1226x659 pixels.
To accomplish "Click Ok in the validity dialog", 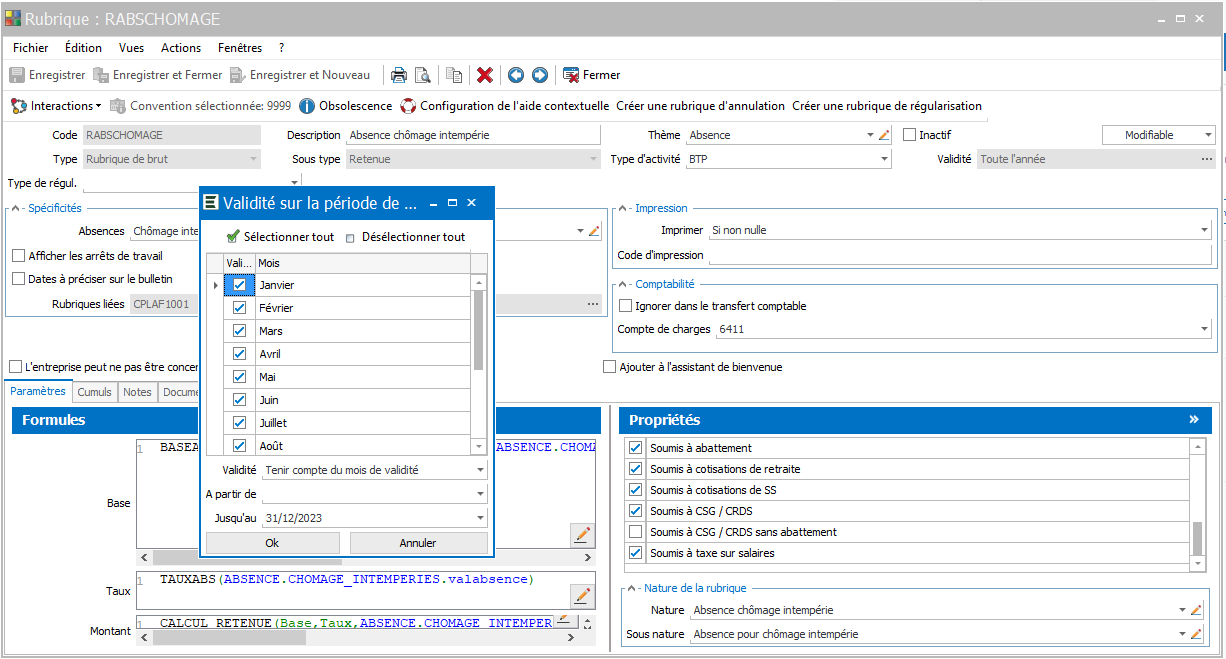I will click(272, 543).
